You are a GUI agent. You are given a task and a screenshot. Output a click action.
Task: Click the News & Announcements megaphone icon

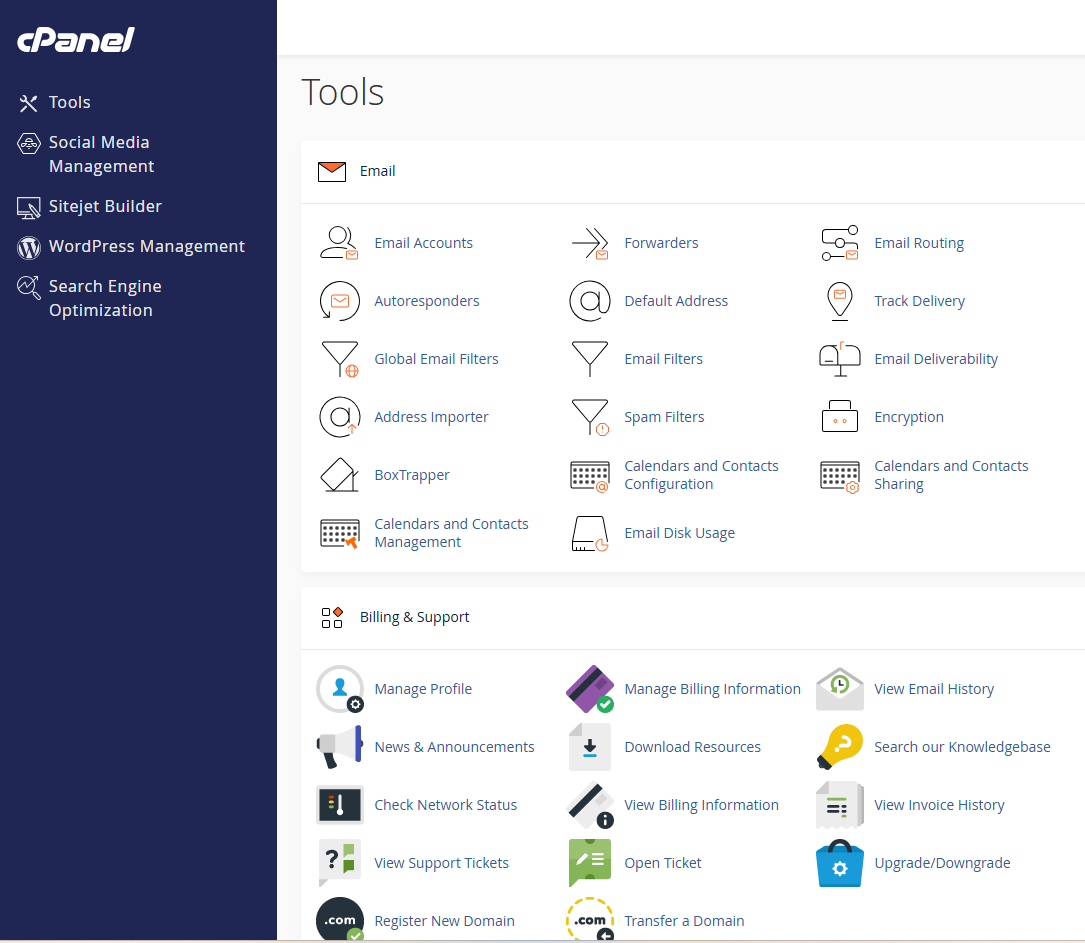click(339, 747)
